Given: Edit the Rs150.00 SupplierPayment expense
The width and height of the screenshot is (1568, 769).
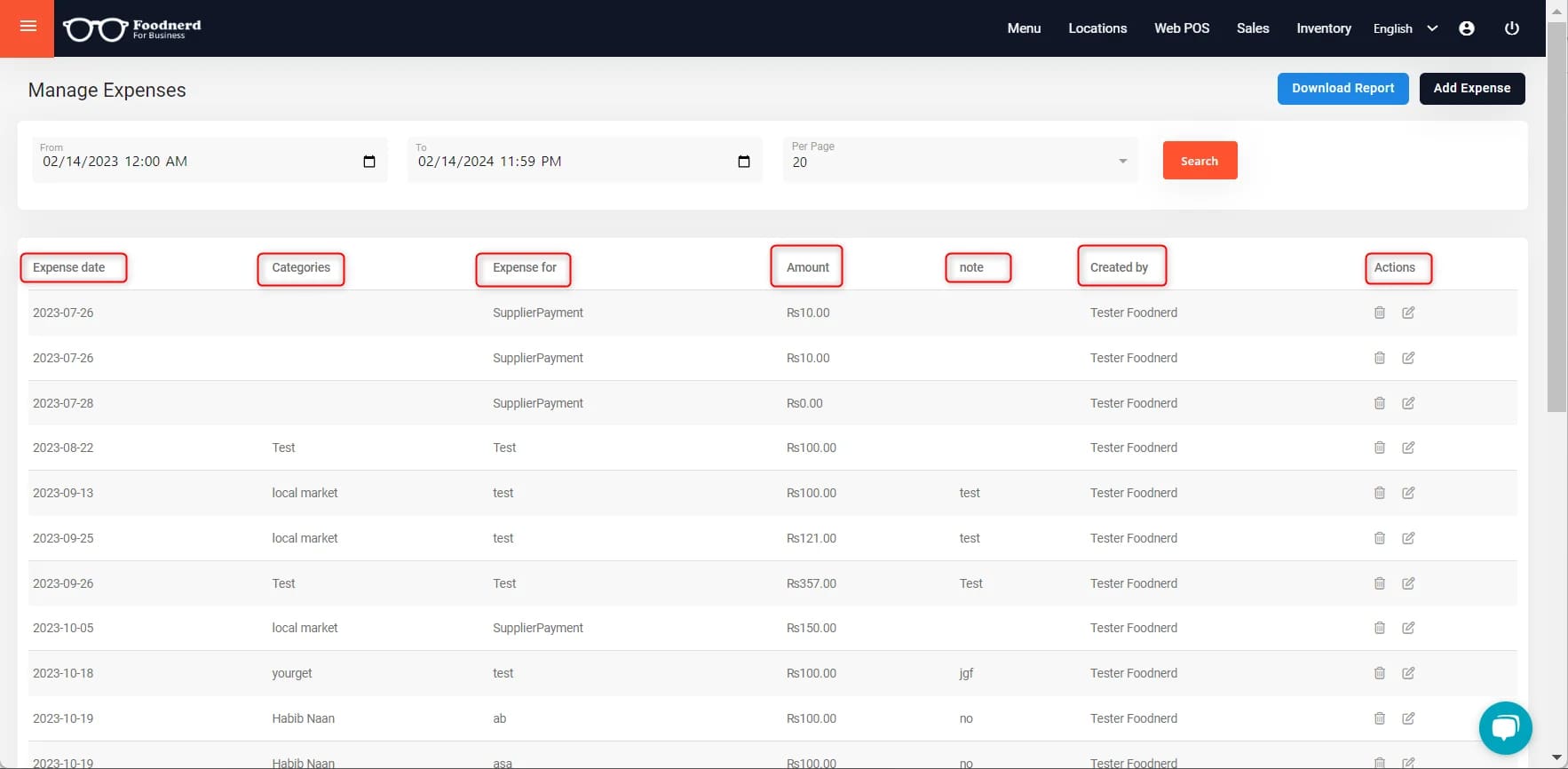Looking at the screenshot, I should click(x=1408, y=628).
